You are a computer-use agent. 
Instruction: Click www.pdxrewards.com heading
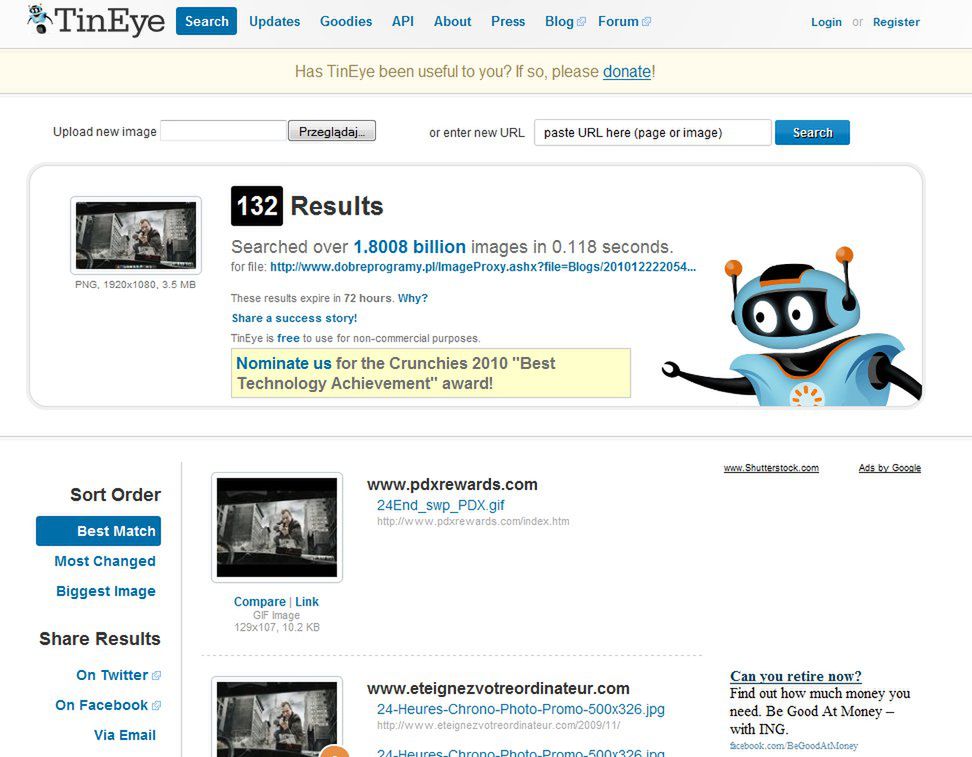click(452, 485)
